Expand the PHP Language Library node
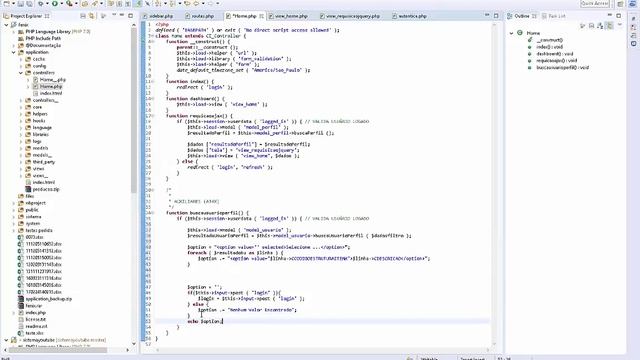The width and height of the screenshot is (640, 360). [14, 31]
